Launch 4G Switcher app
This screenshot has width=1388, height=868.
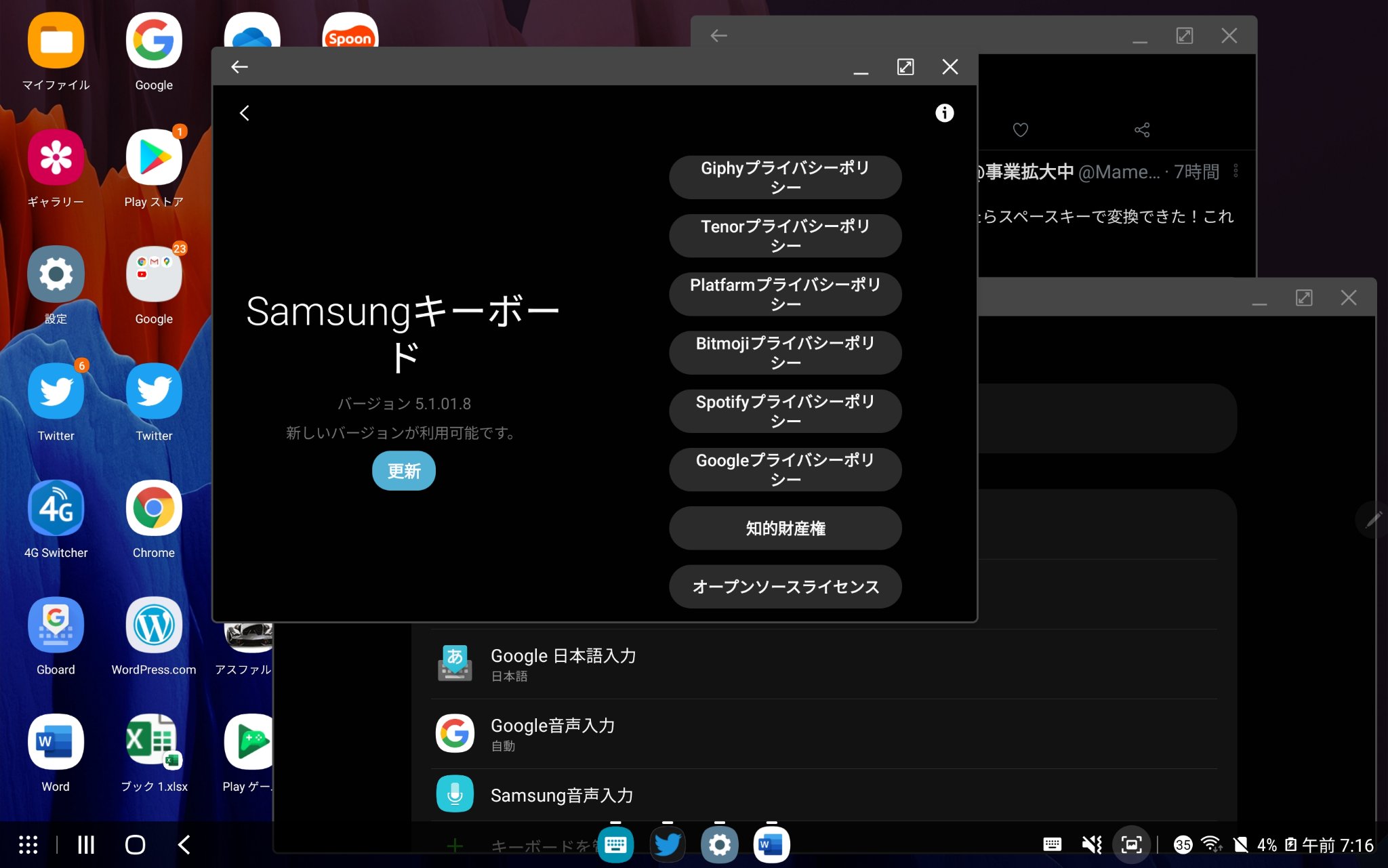pyautogui.click(x=56, y=508)
